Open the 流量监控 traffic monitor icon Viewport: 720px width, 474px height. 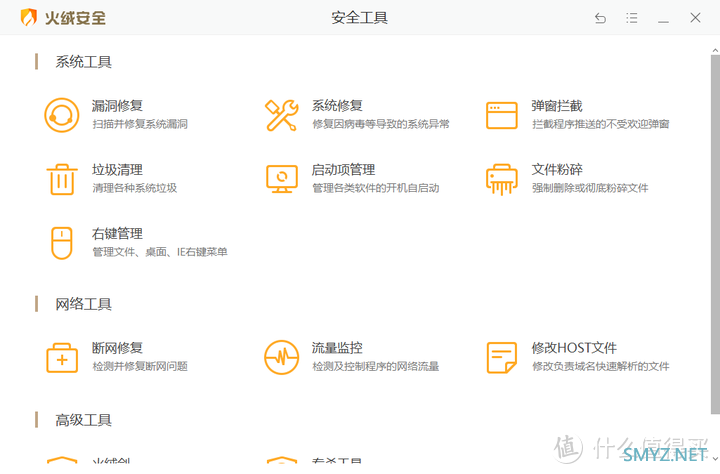point(281,357)
